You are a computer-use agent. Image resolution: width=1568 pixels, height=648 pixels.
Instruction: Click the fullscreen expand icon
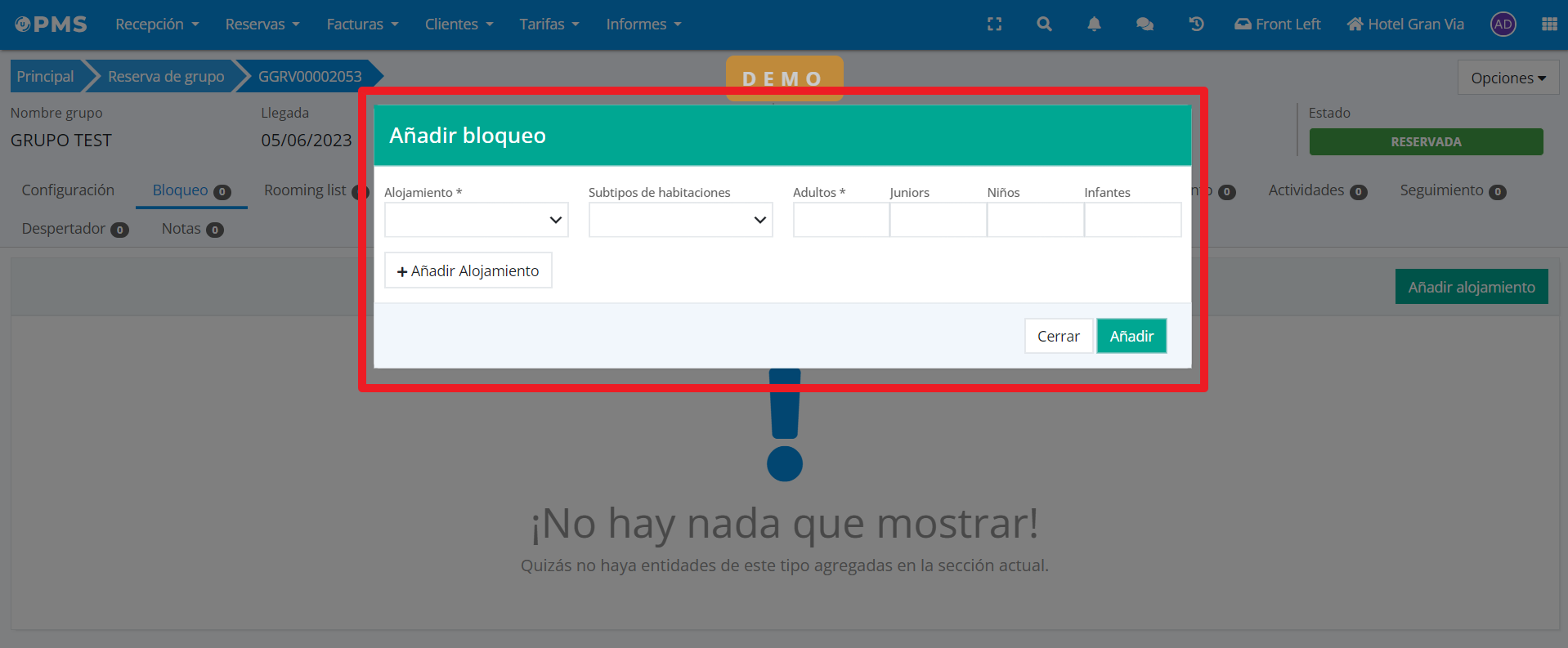[x=994, y=25]
